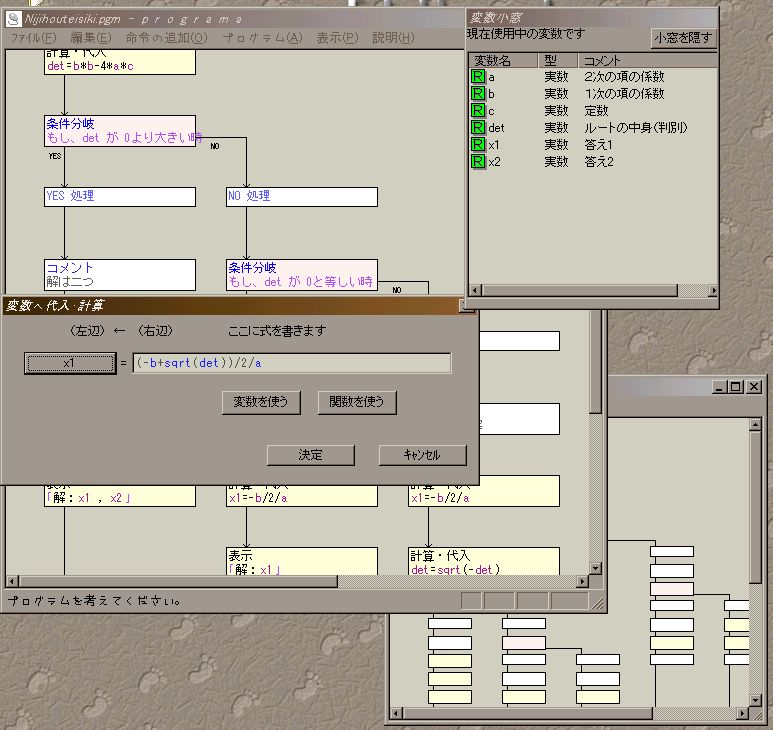This screenshot has height=730, width=773.
Task: Select comment text 1次の項の係数
Action: pos(624,94)
